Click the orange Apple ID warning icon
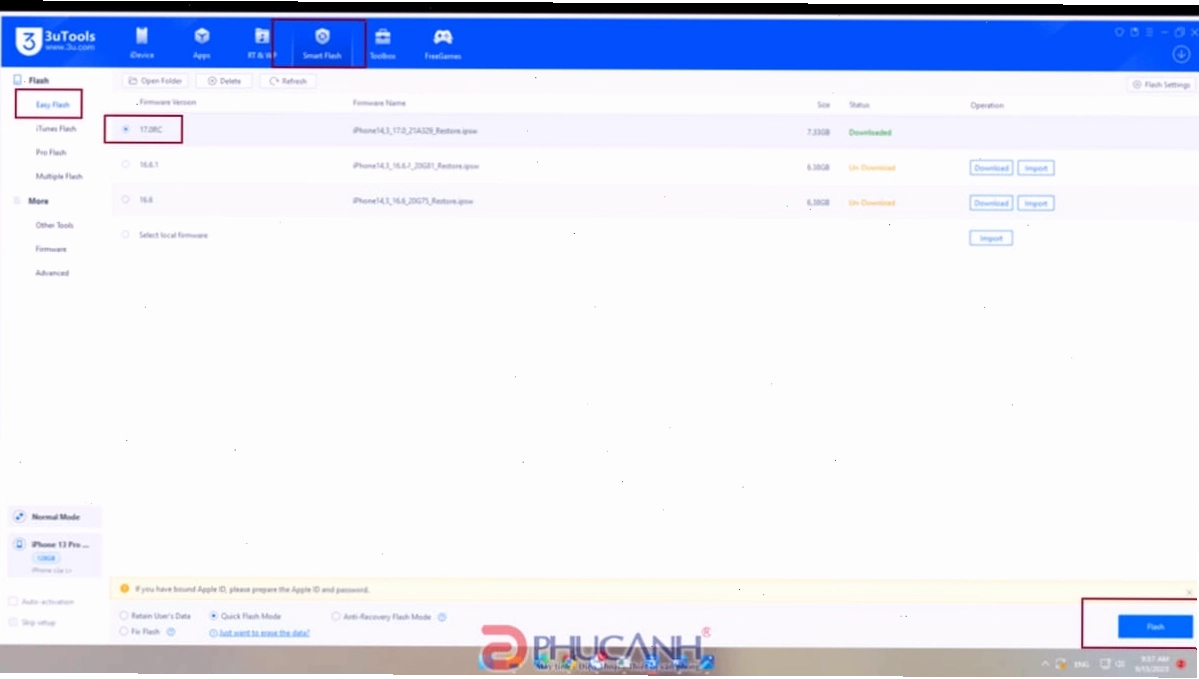 coord(125,589)
